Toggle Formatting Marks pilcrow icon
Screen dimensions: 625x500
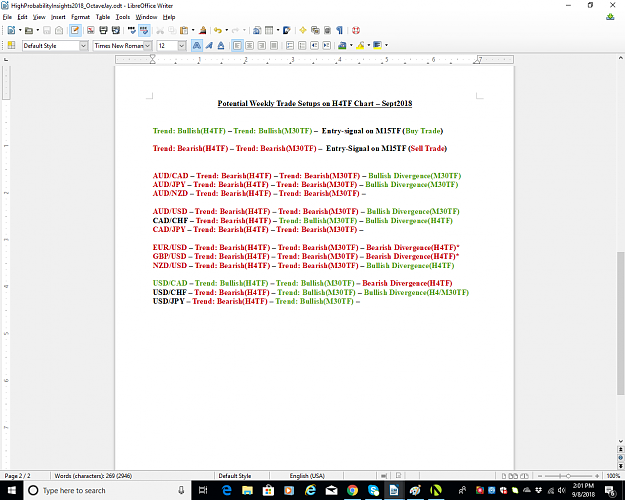click(x=340, y=30)
